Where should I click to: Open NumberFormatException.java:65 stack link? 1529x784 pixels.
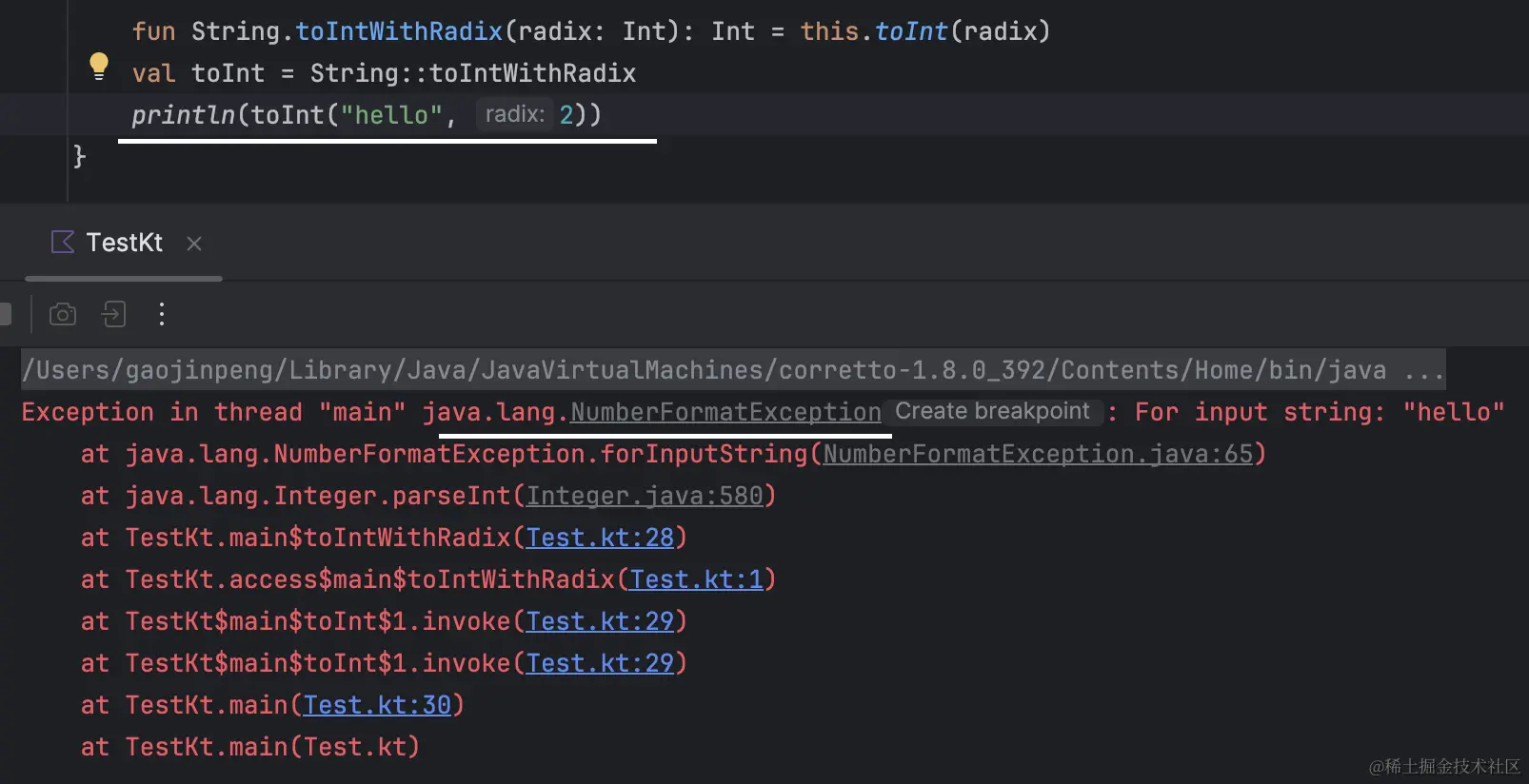pos(1038,454)
